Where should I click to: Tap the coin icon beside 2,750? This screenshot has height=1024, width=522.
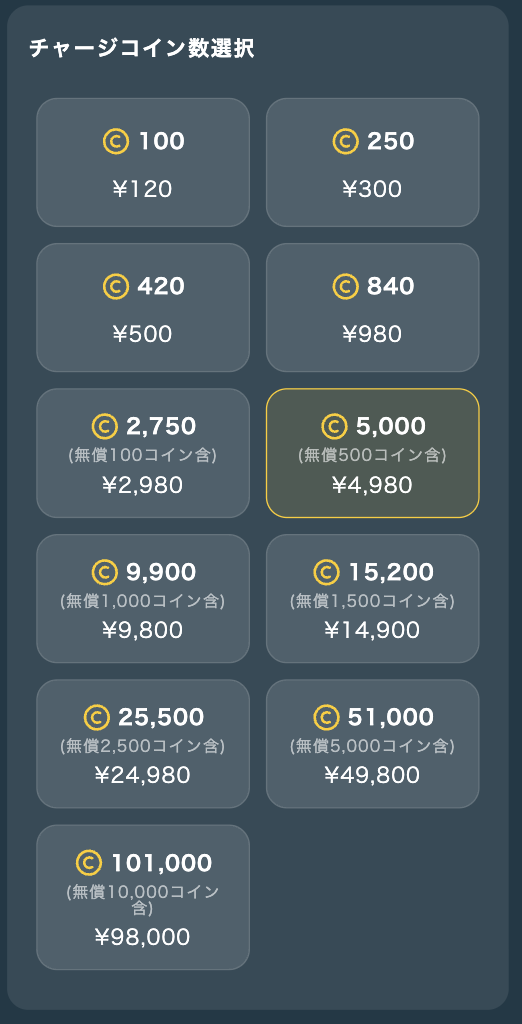[105, 426]
